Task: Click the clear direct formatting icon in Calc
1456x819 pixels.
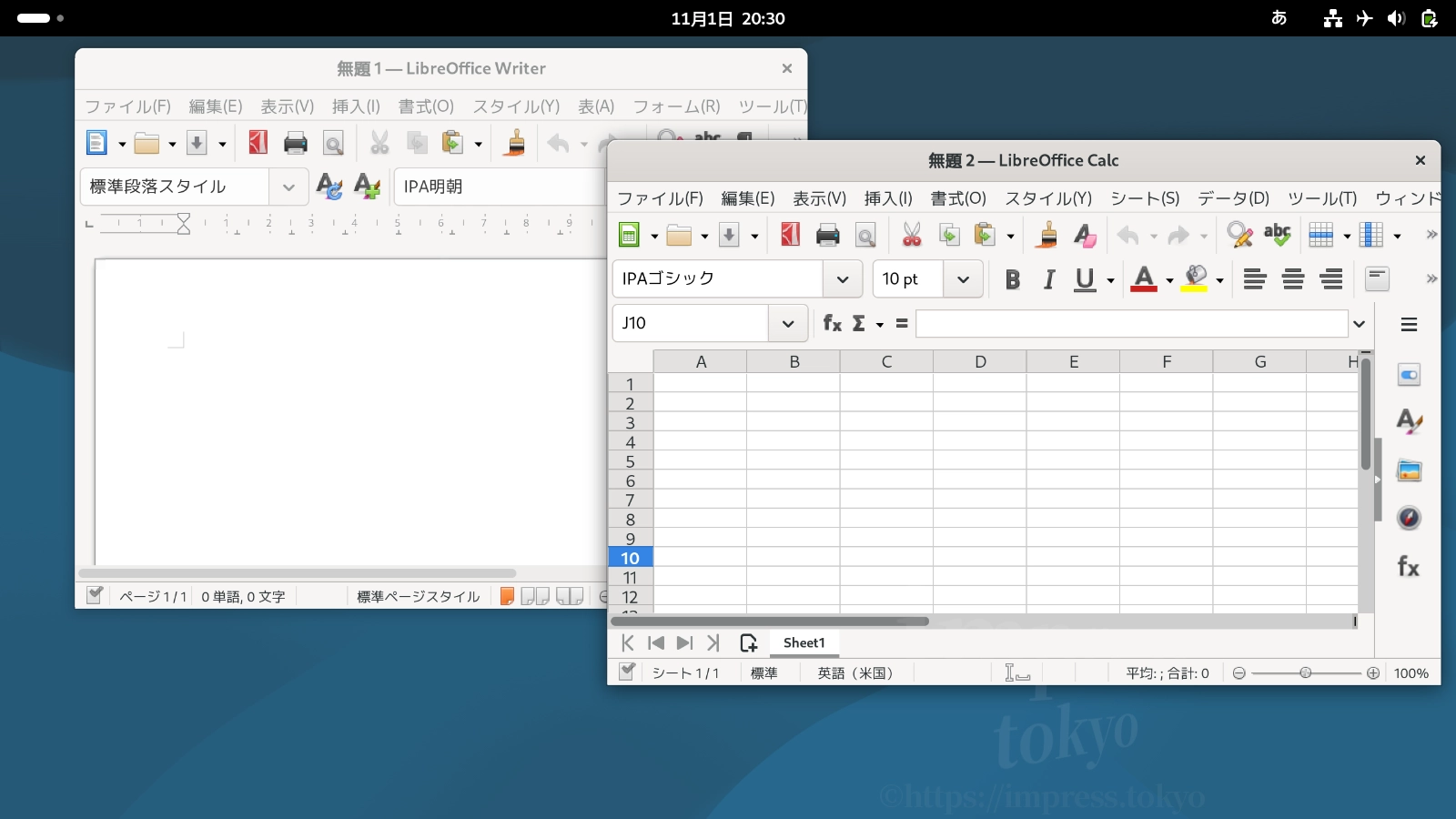Action: (x=1085, y=235)
